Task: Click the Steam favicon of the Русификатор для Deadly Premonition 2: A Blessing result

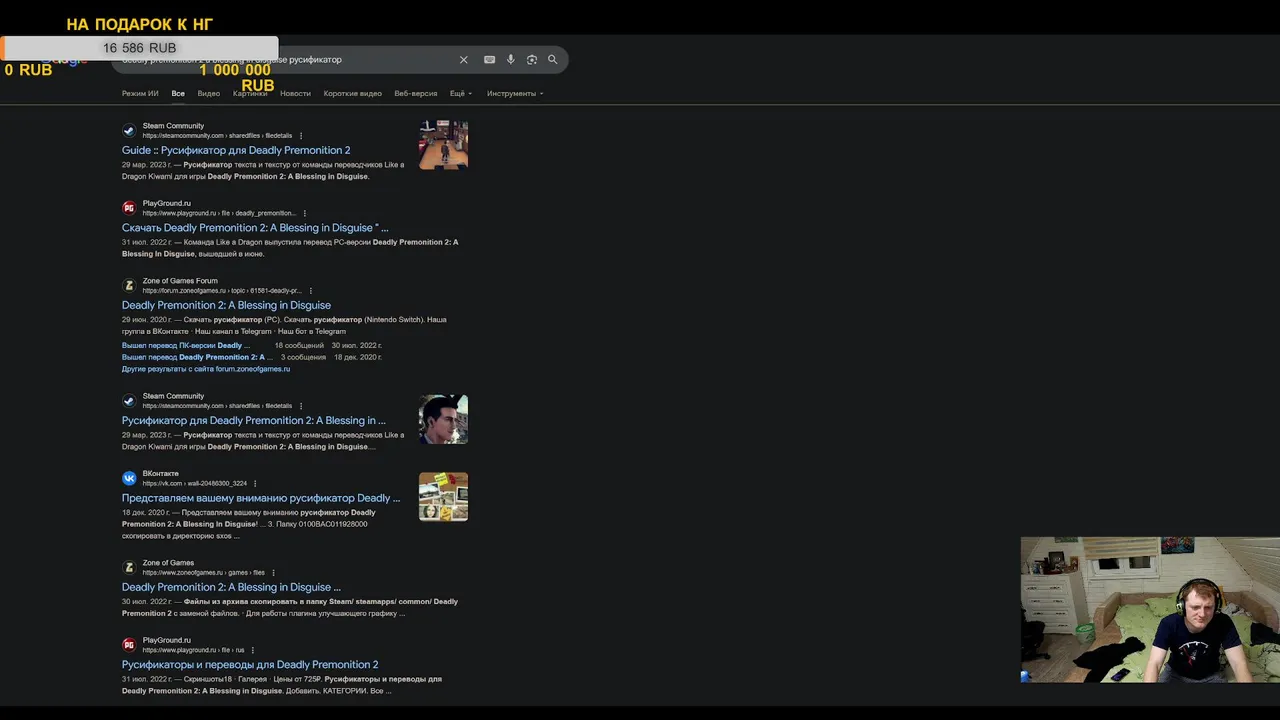Action: coord(129,400)
